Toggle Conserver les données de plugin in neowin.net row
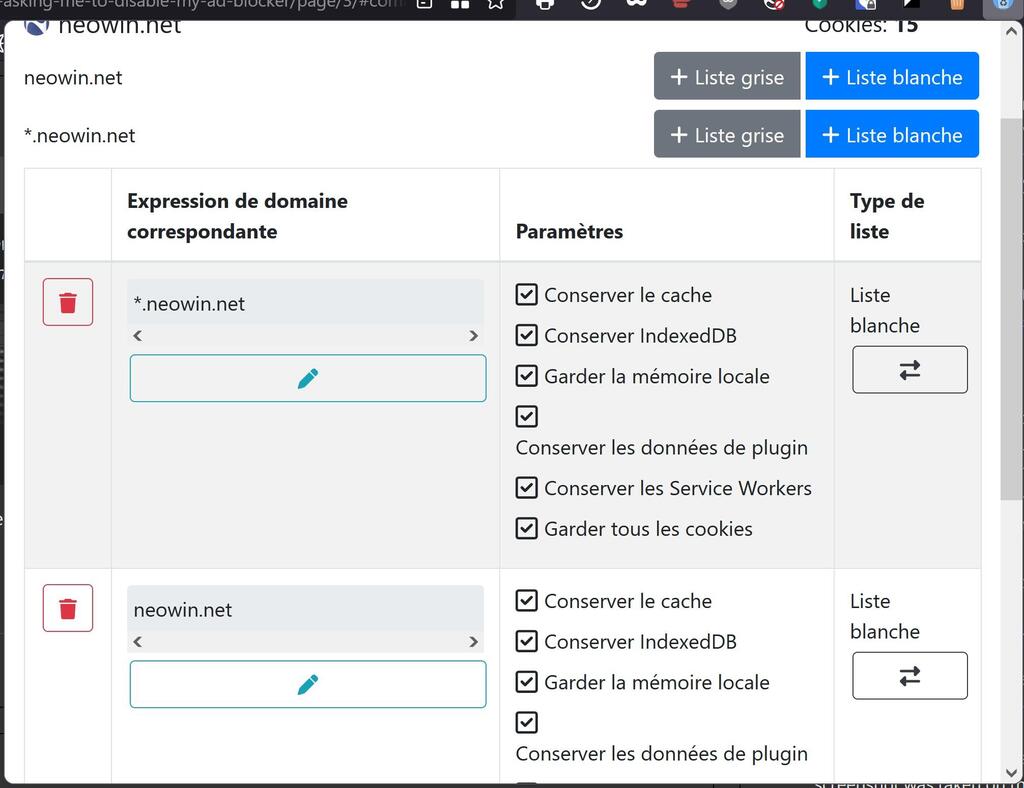 tap(526, 722)
